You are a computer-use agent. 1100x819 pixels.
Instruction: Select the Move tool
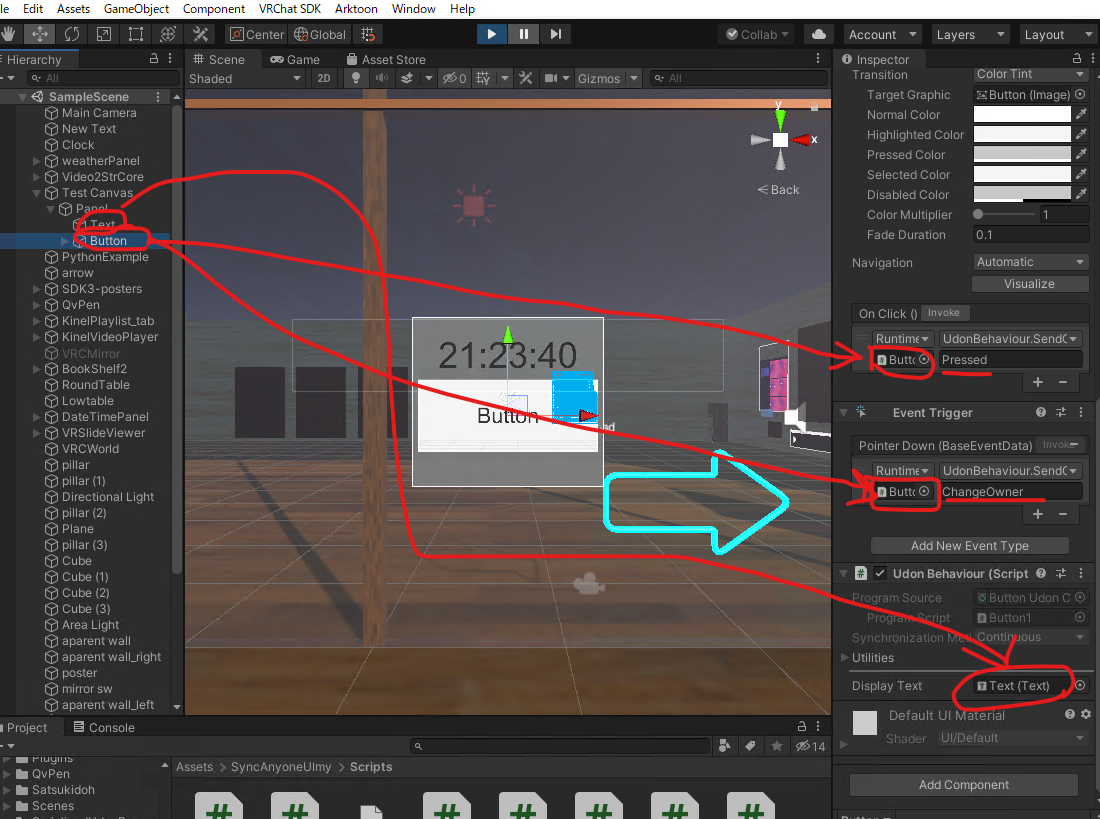39,33
